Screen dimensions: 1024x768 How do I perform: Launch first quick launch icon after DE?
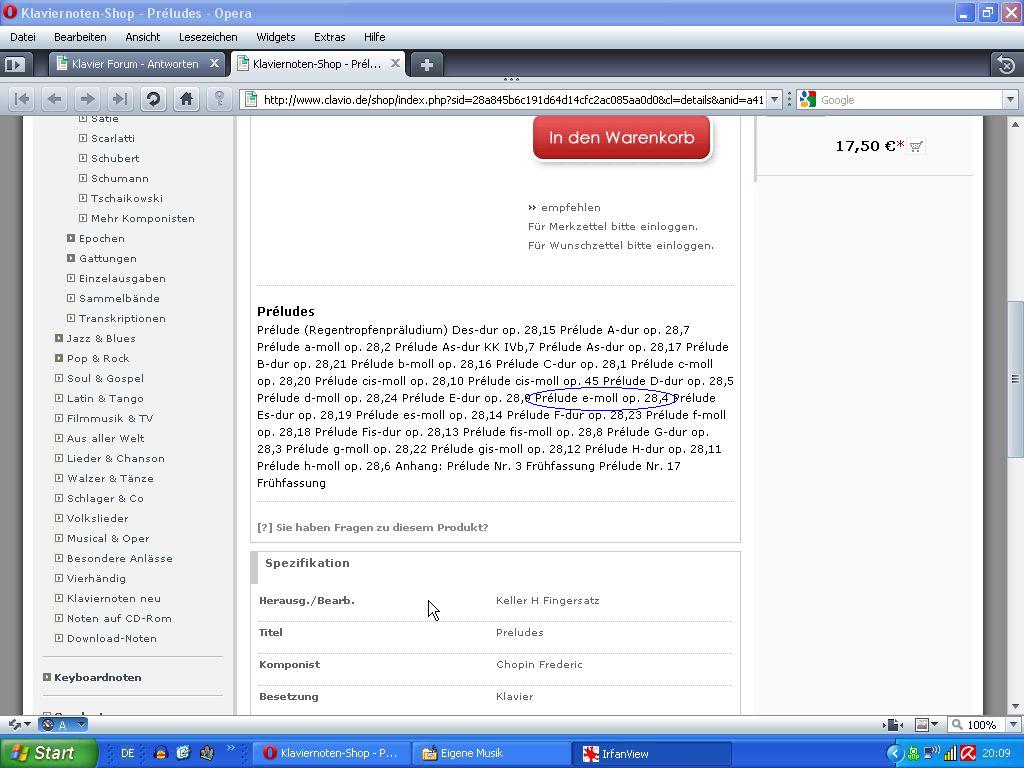tap(161, 753)
